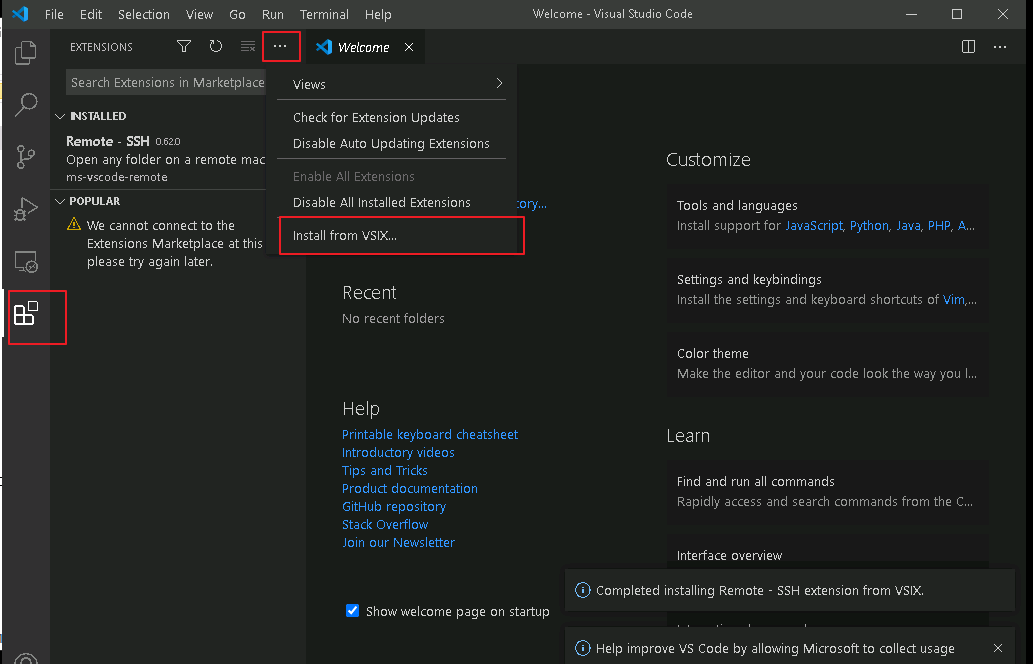The height and width of the screenshot is (664, 1033).
Task: Select the Remote - SSH extension
Action: click(159, 159)
